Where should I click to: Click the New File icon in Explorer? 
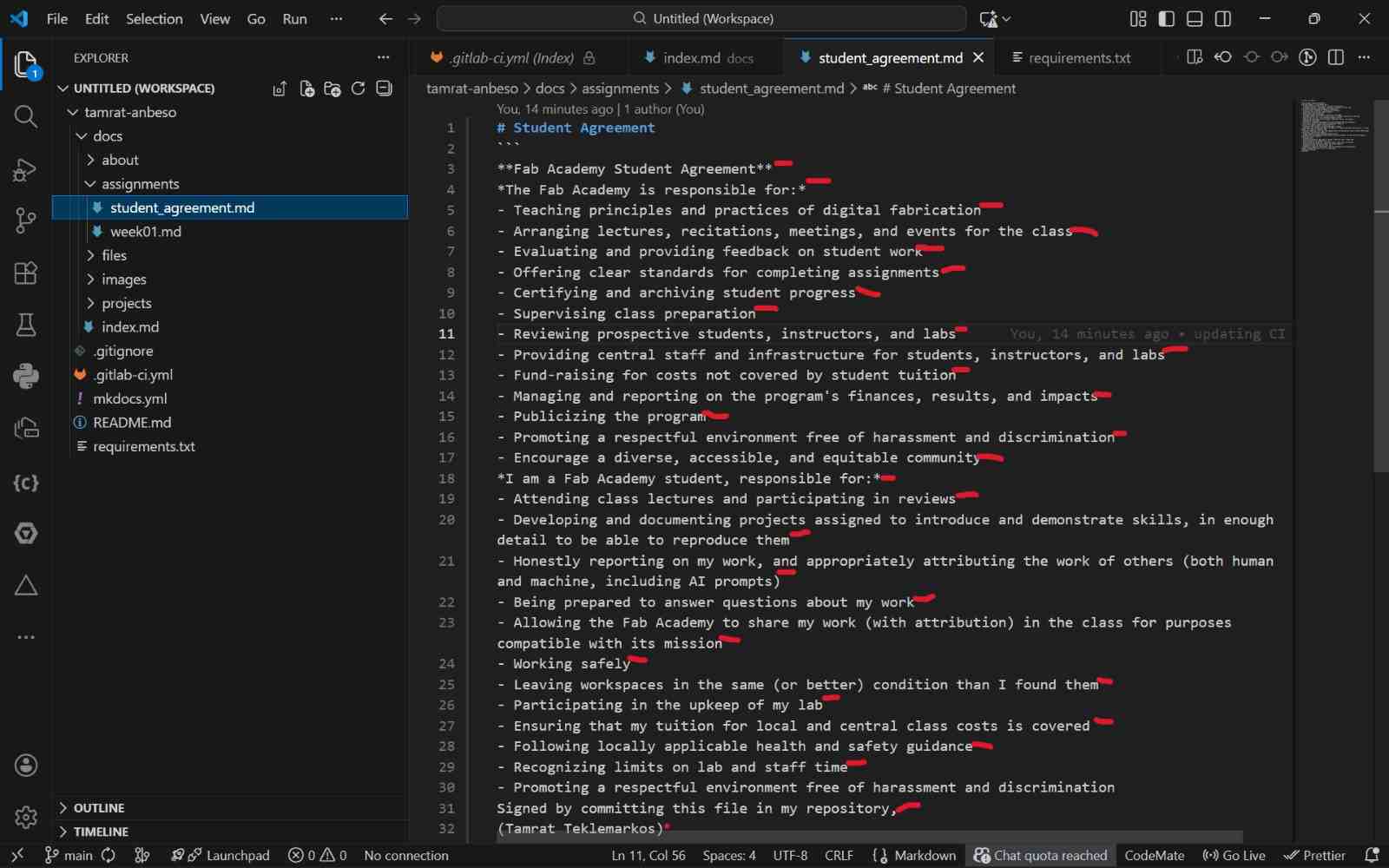coord(306,89)
